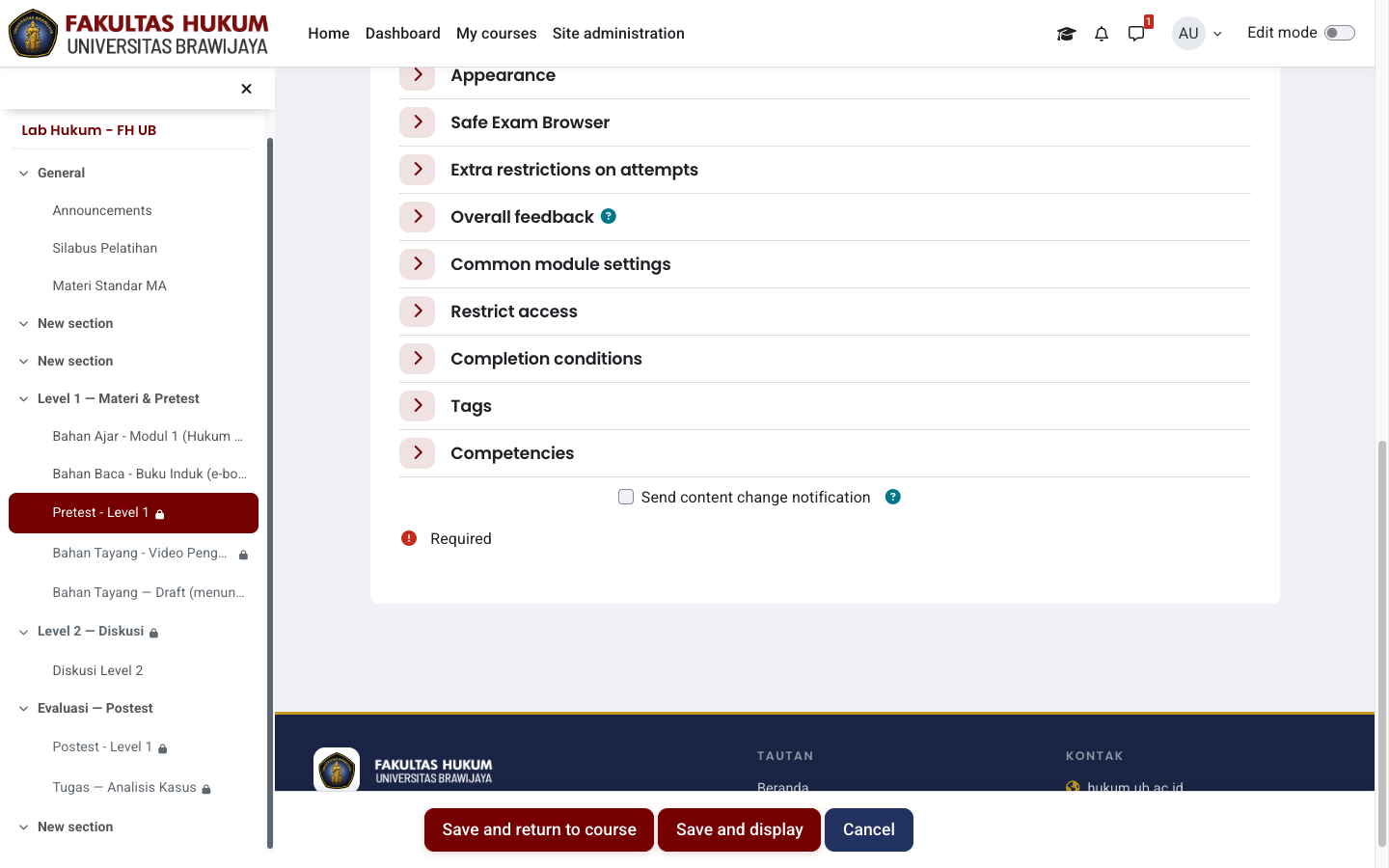The height and width of the screenshot is (868, 1389).
Task: Go to Home in top navigation
Action: (329, 33)
